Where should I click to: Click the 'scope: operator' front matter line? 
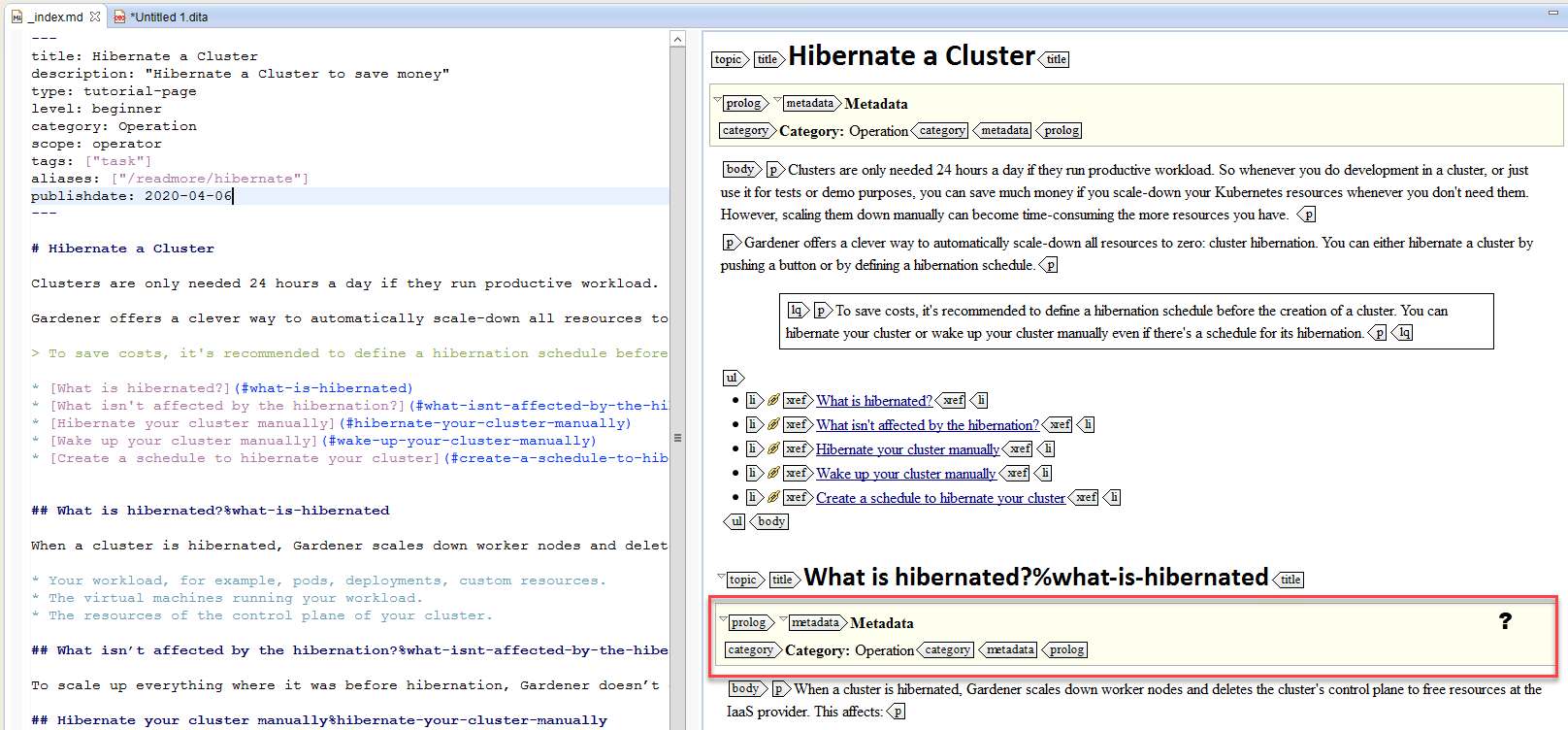[96, 144]
